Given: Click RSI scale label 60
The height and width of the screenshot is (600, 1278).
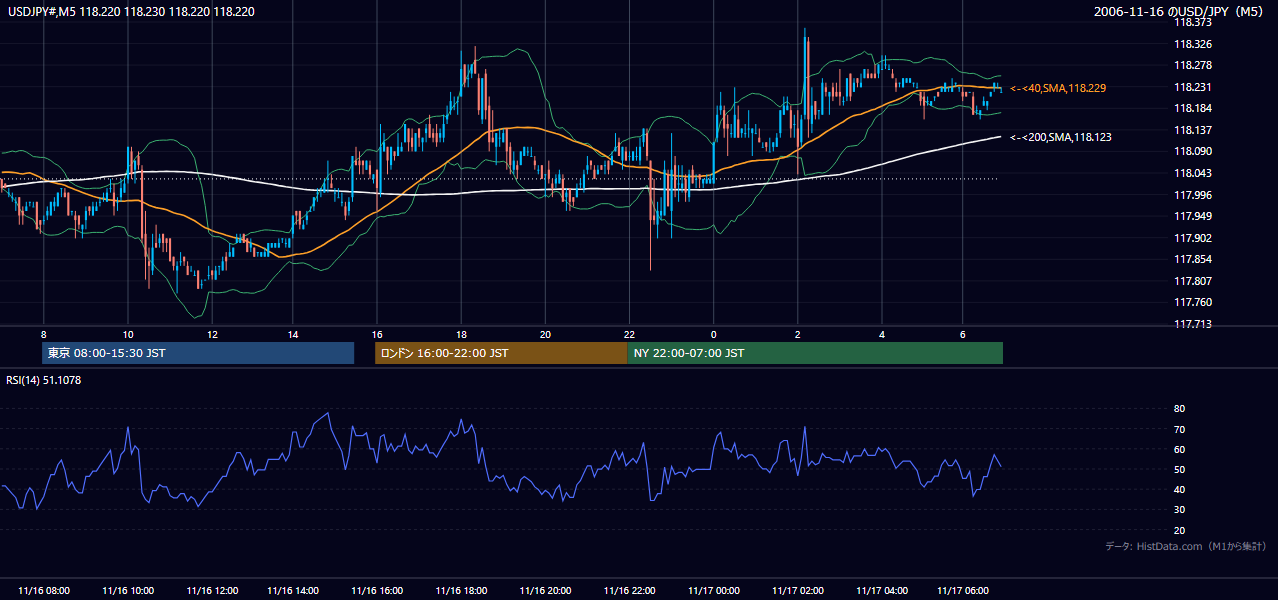Looking at the screenshot, I should pos(1179,450).
